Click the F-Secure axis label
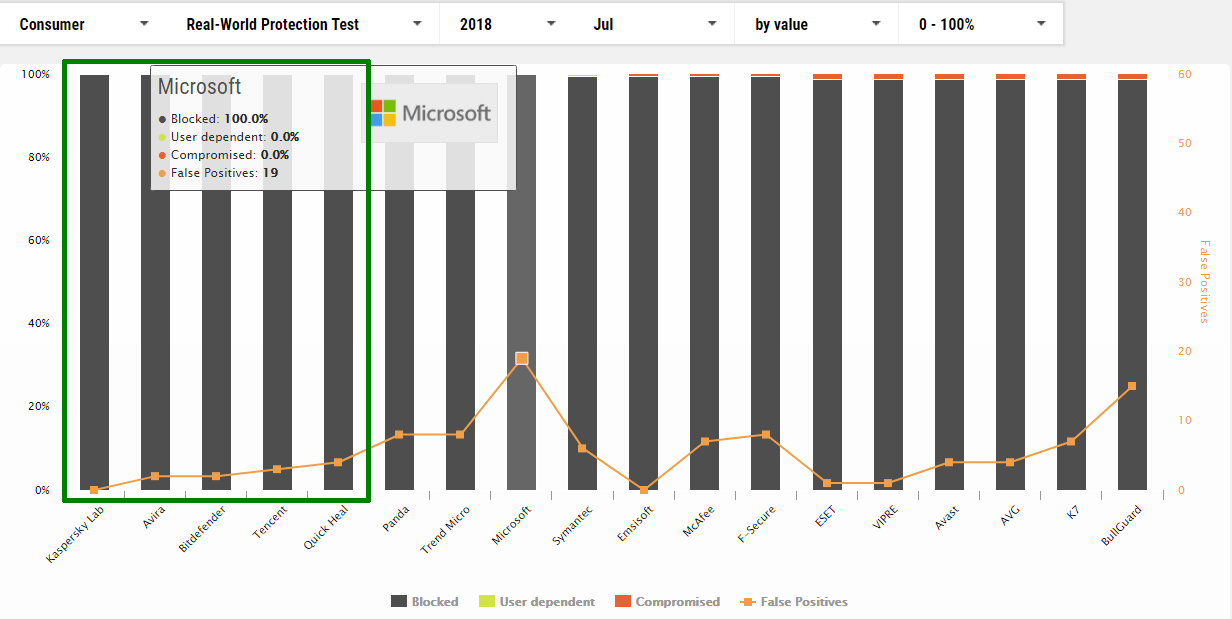 (x=759, y=523)
